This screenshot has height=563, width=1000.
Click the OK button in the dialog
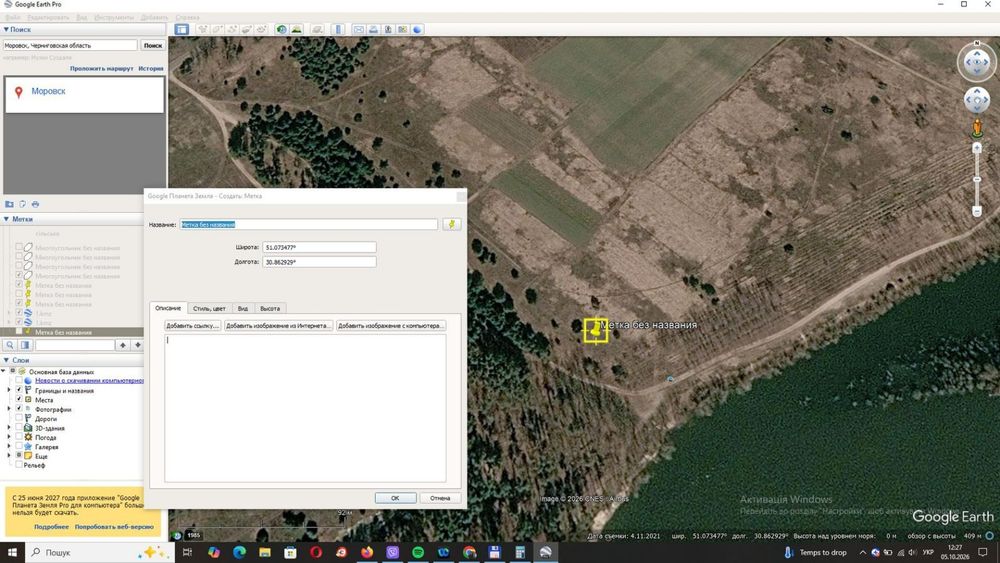tap(395, 498)
